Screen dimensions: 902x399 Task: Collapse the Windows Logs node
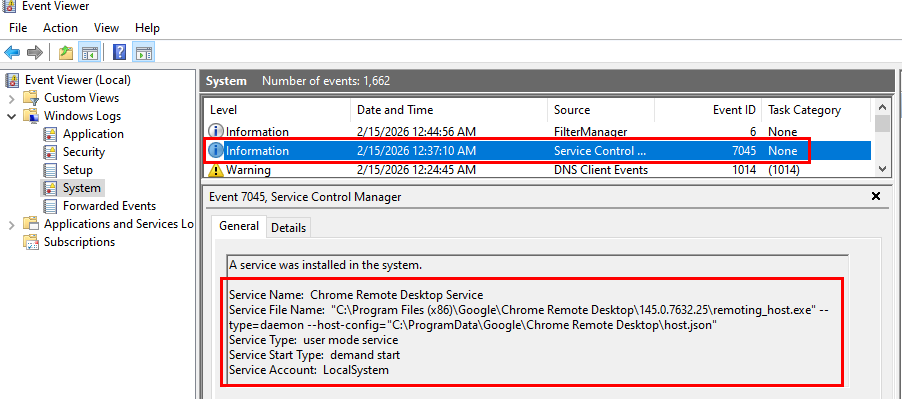12,116
